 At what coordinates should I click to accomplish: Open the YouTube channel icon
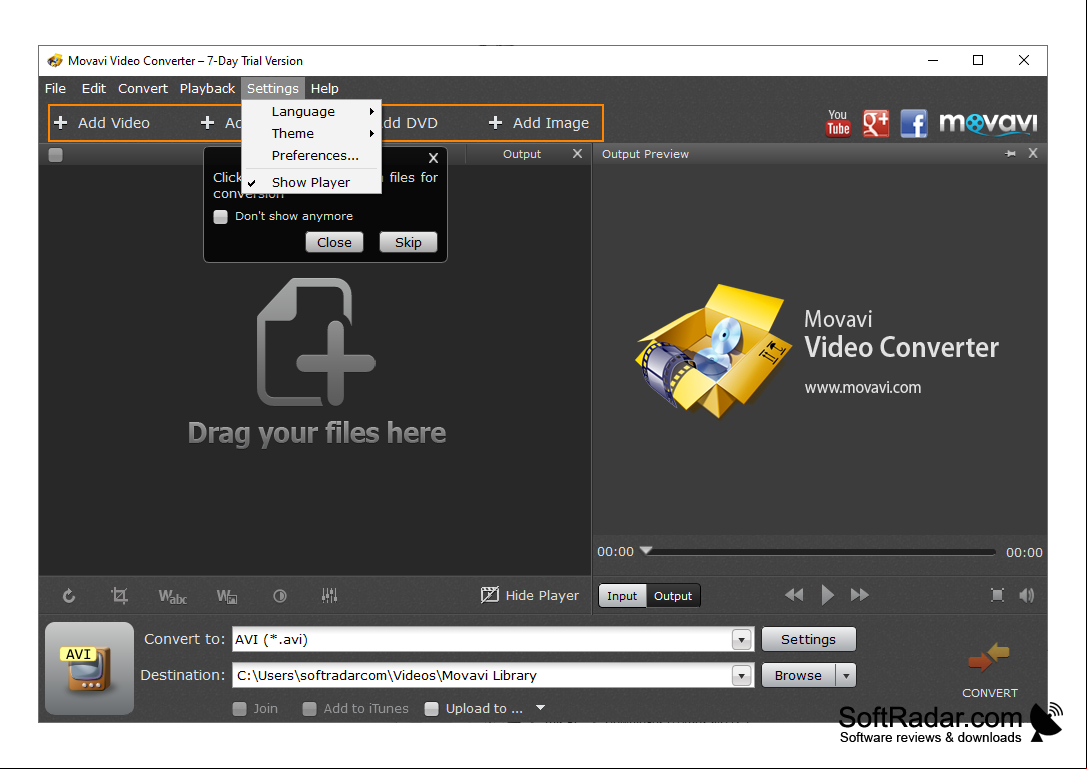pyautogui.click(x=837, y=123)
